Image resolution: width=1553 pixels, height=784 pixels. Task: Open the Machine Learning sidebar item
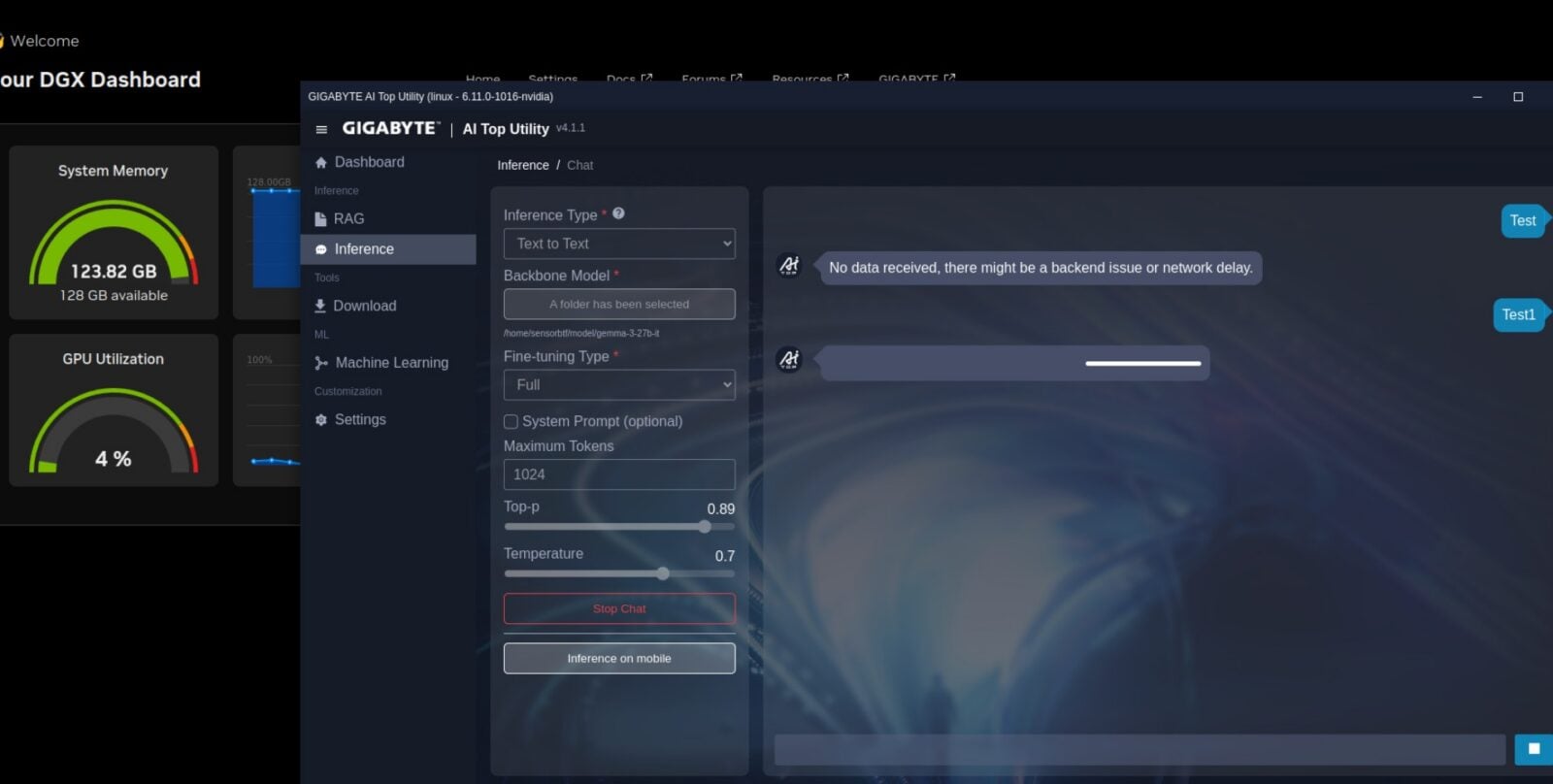391,363
